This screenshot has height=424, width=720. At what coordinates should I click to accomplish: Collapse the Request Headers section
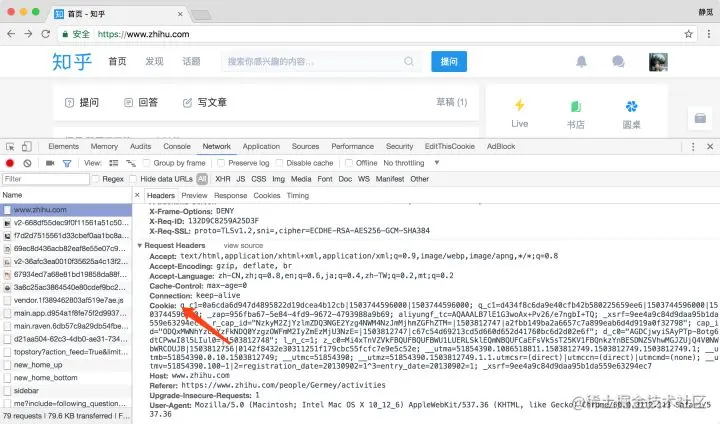(x=140, y=246)
